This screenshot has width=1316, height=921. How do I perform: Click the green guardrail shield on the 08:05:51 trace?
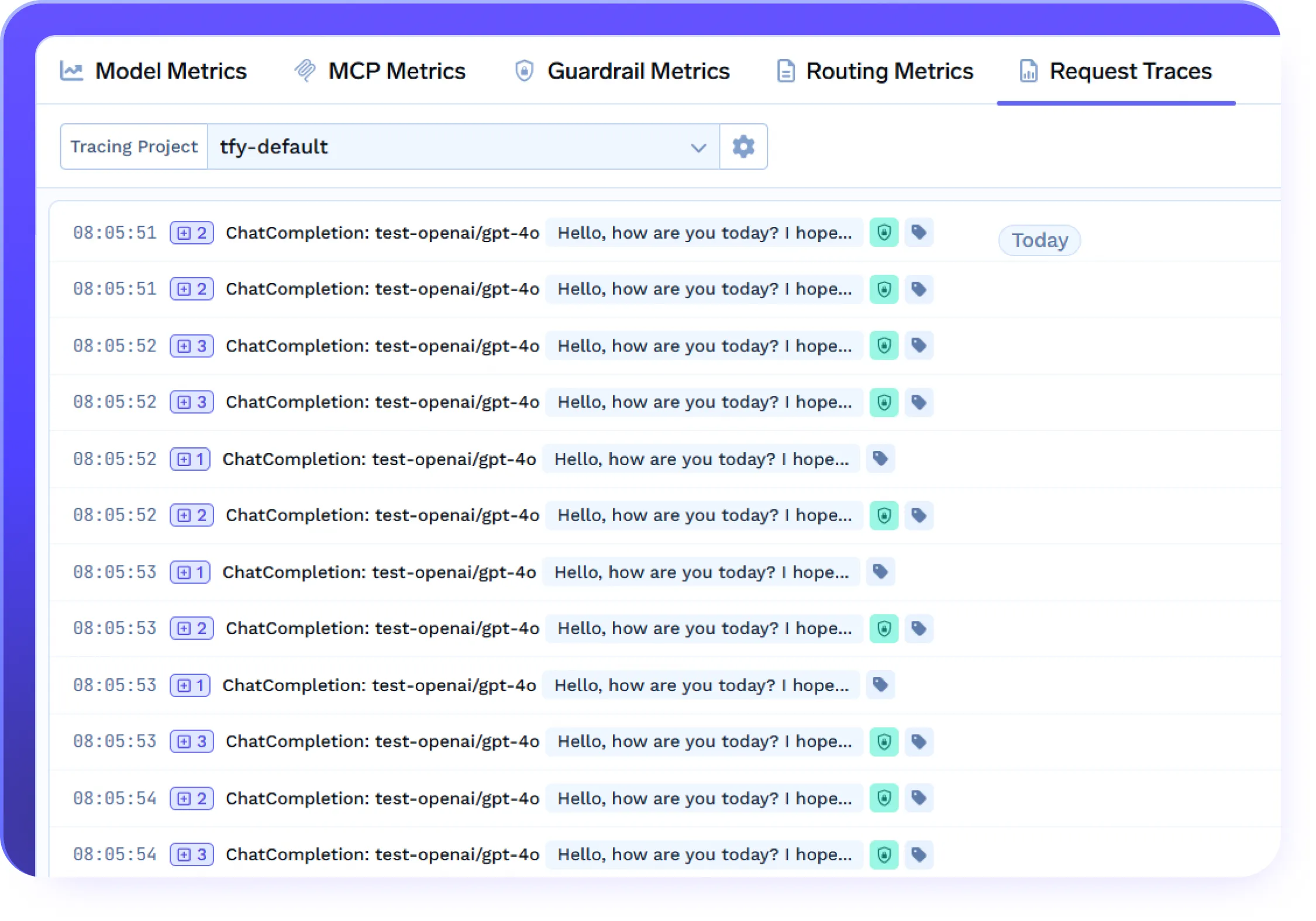(884, 232)
